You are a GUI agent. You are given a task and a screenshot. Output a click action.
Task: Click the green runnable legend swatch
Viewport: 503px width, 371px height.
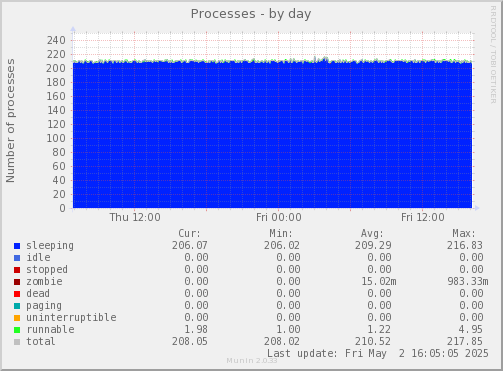pos(17,330)
